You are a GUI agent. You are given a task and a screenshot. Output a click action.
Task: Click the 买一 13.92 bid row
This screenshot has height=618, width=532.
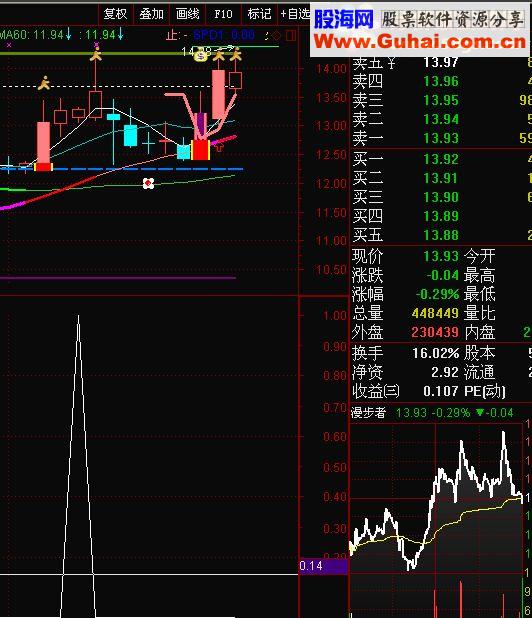(x=441, y=159)
